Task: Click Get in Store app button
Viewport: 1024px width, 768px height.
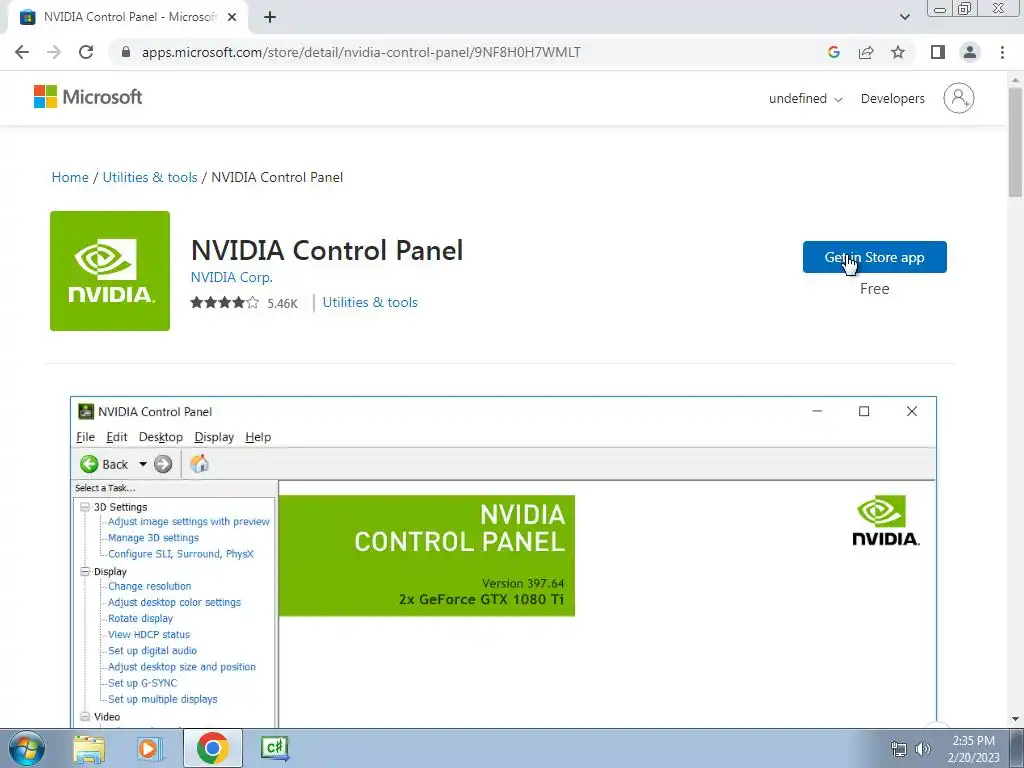Action: [874, 257]
